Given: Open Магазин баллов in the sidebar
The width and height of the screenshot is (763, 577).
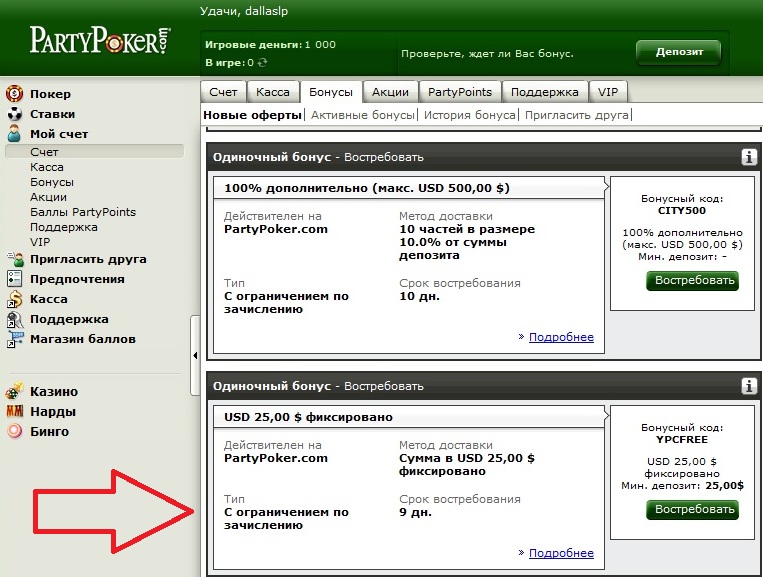Looking at the screenshot, I should 83,339.
